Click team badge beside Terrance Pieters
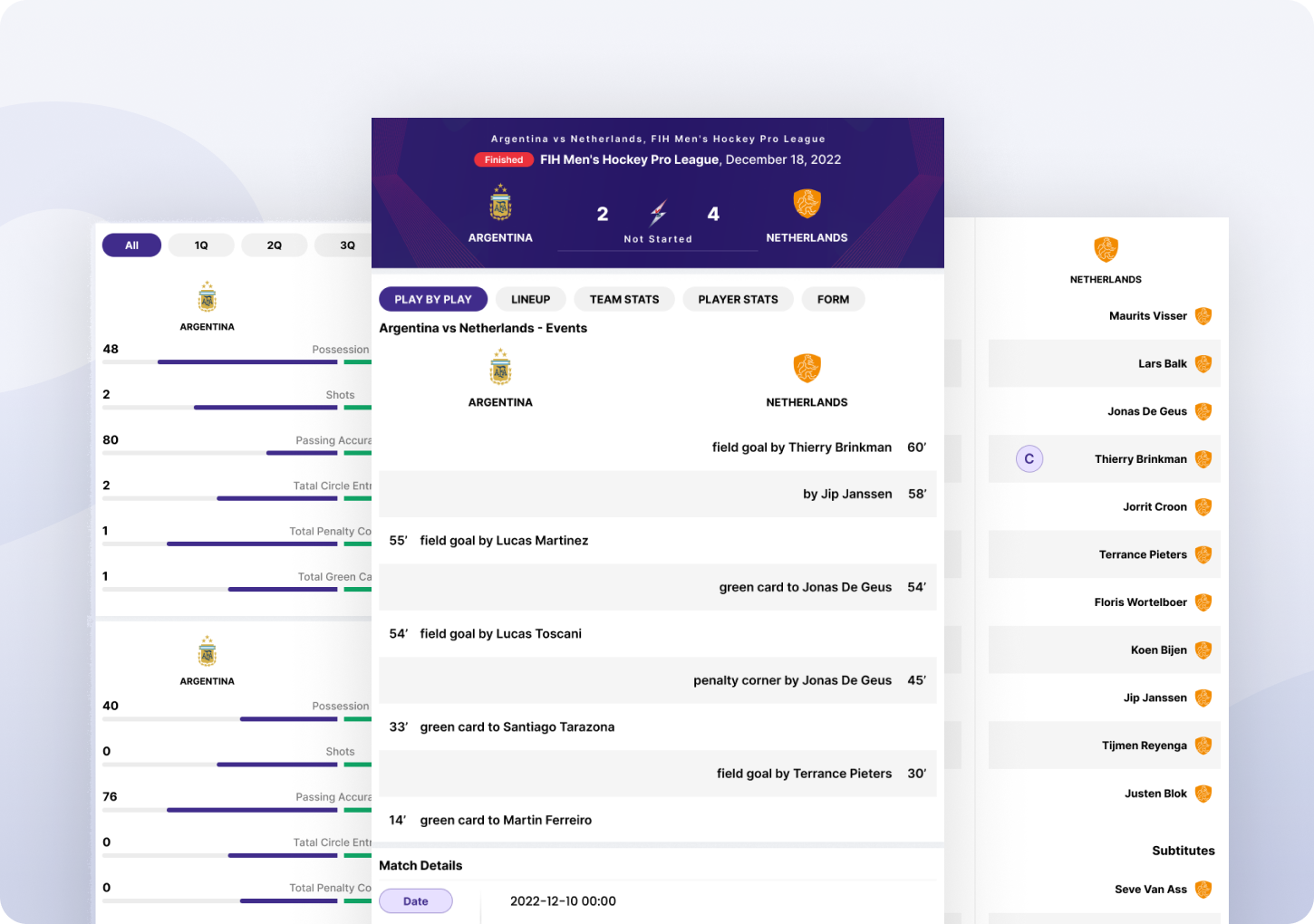The image size is (1314, 924). pos(1203,554)
